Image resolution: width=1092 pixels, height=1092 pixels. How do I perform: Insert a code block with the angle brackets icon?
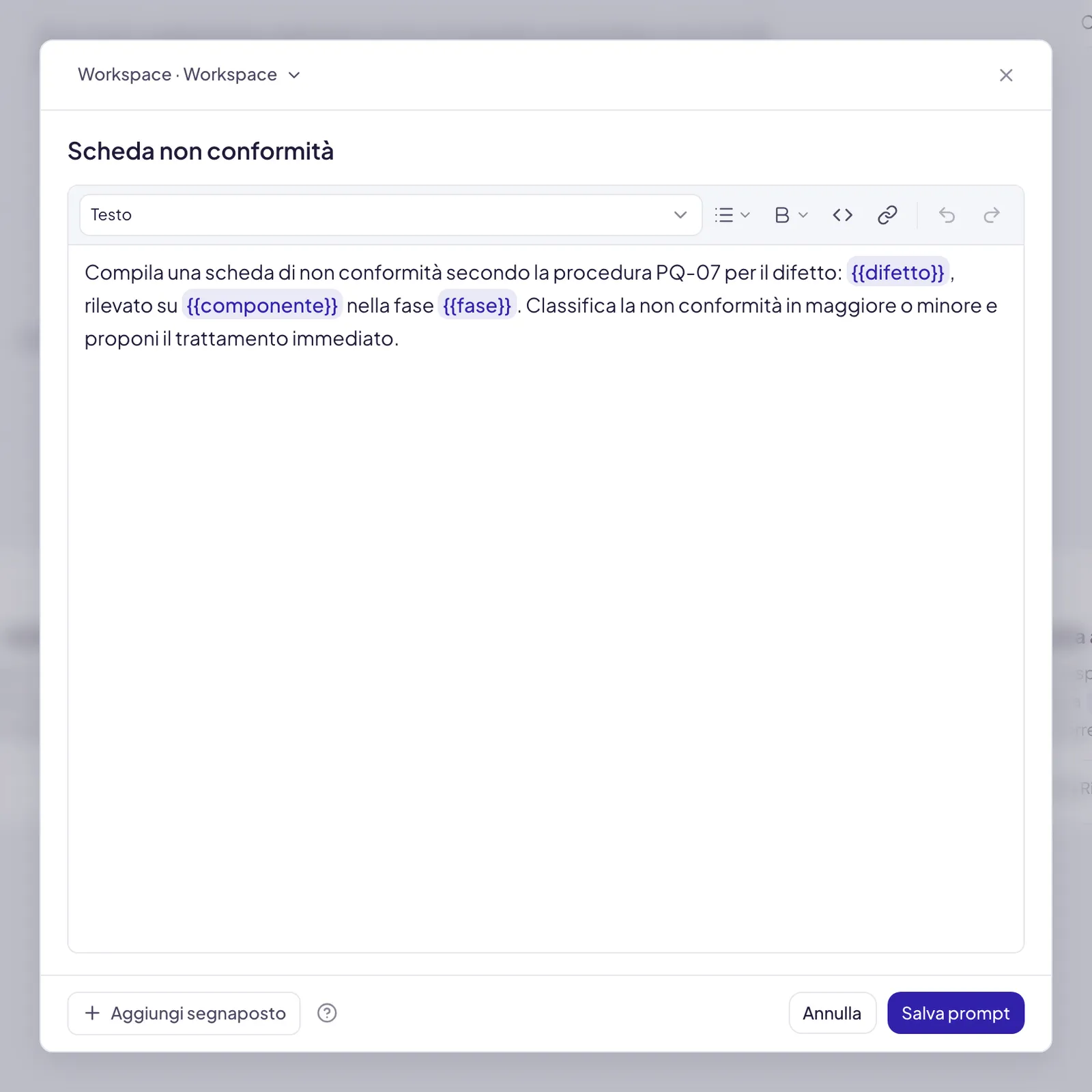(x=843, y=215)
